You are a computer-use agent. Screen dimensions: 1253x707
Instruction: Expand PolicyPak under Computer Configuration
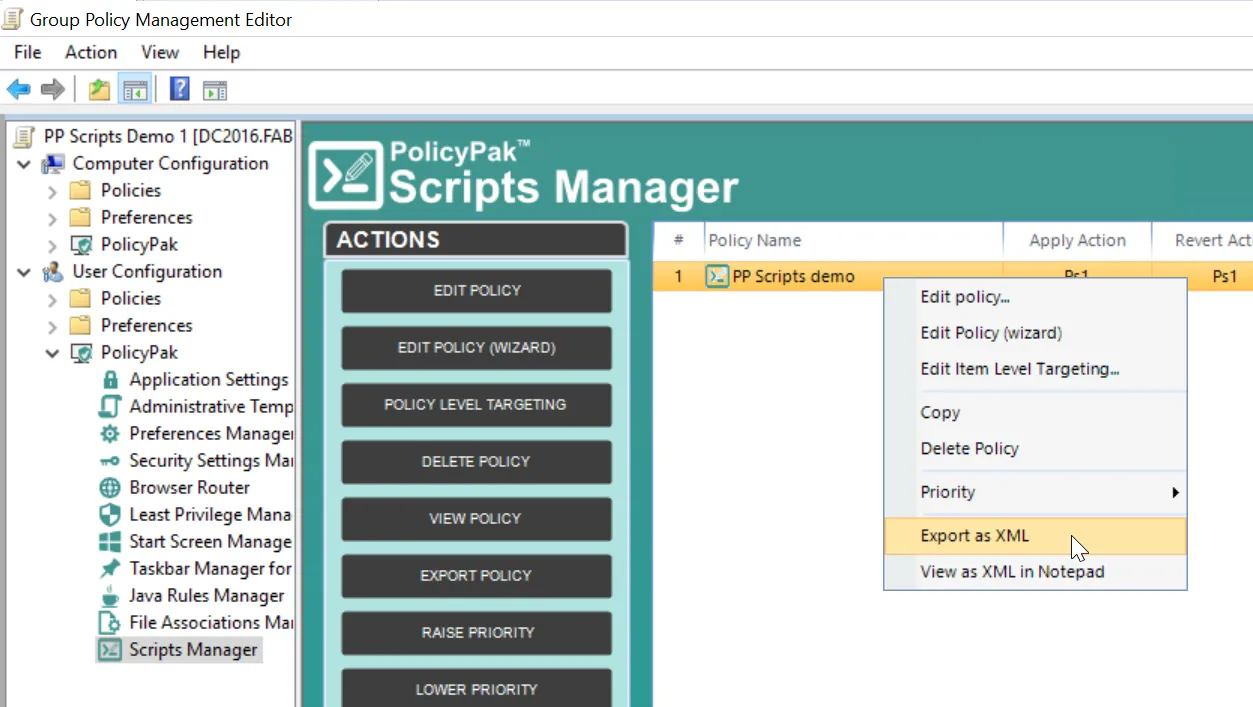point(52,245)
